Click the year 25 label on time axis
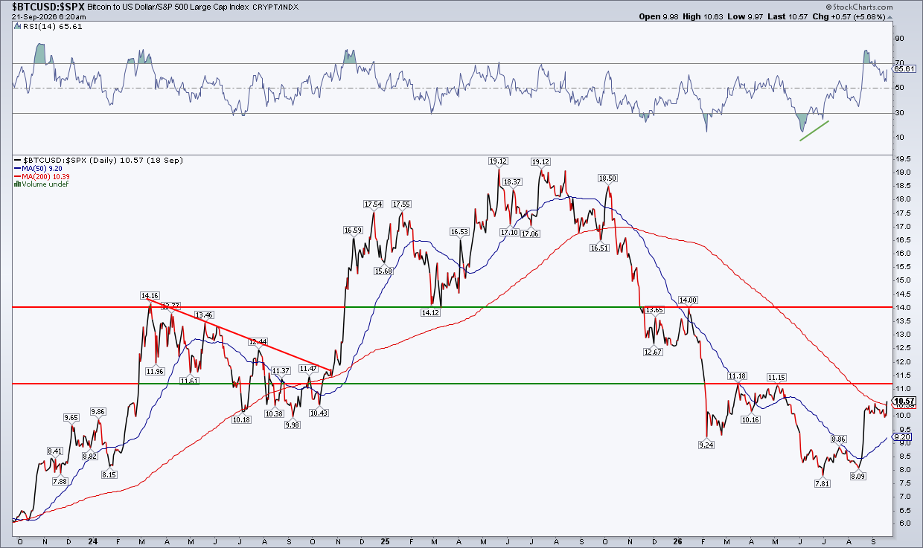 384,541
